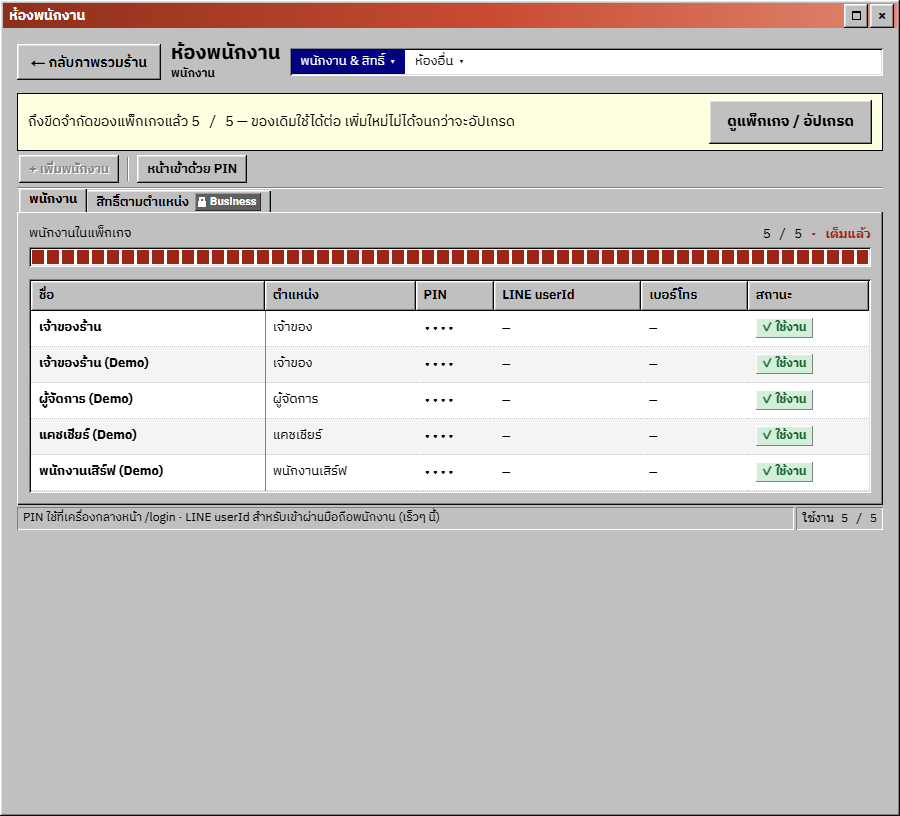Click the package limit warning message
The height and width of the screenshot is (816, 900).
(x=271, y=122)
